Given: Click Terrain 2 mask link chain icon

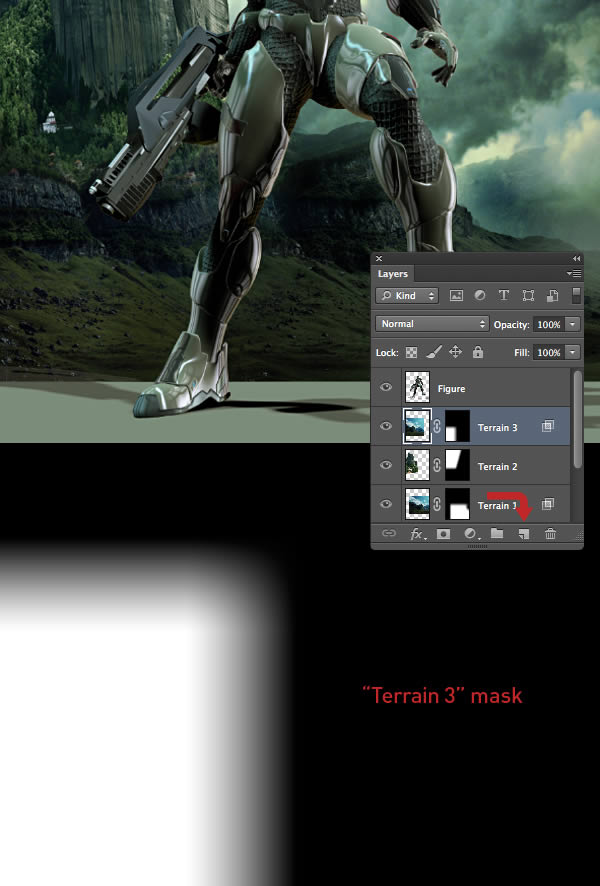Looking at the screenshot, I should tap(437, 465).
